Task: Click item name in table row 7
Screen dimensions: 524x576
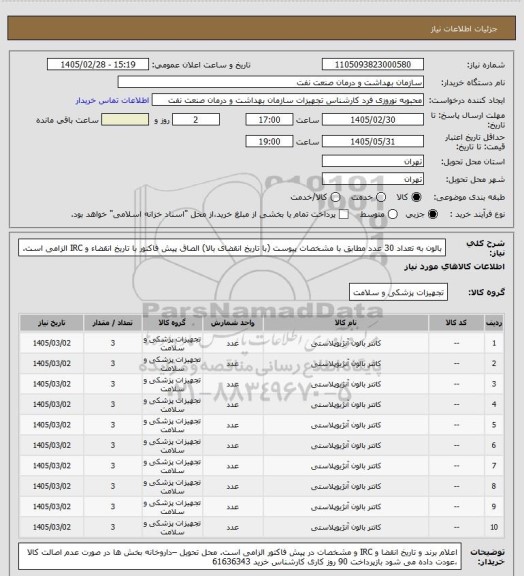Action: pyautogui.click(x=346, y=466)
